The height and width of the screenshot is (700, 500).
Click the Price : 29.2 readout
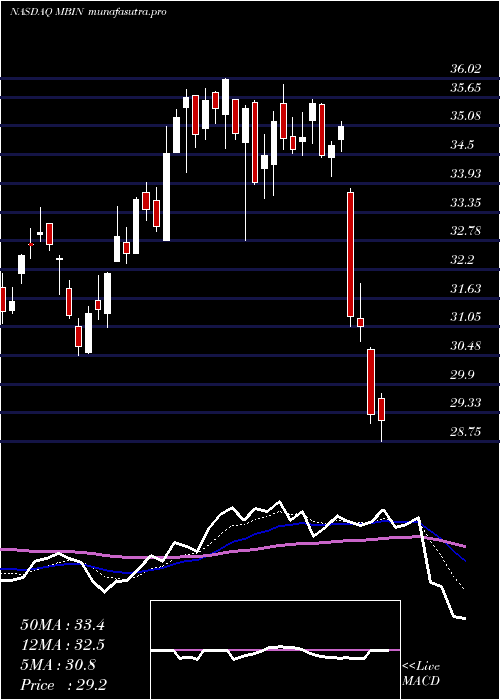[63, 685]
